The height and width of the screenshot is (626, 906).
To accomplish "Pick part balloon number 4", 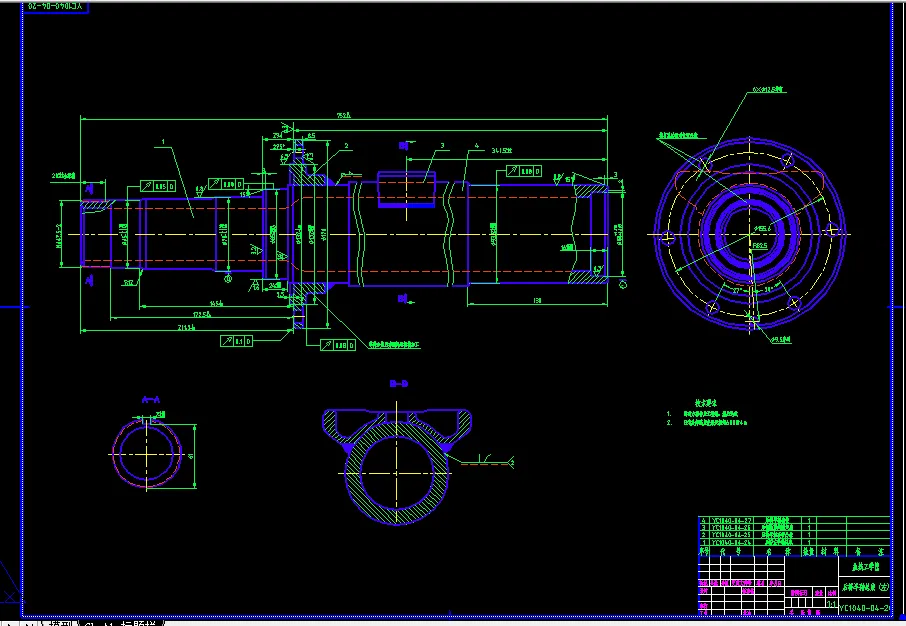I will pos(477,146).
